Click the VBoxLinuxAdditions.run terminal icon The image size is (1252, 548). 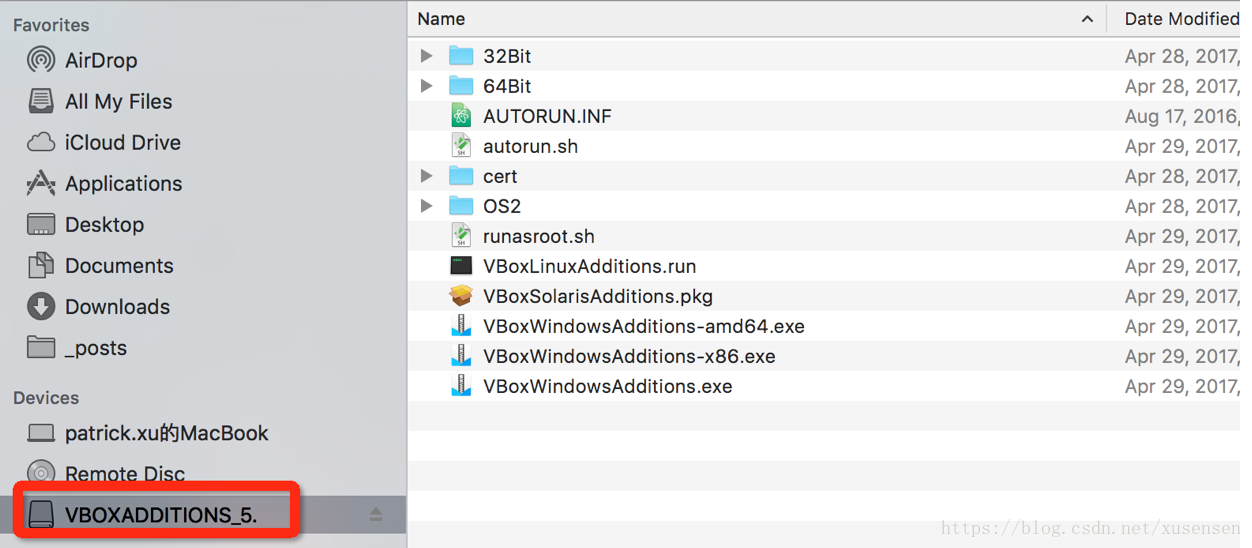(461, 266)
